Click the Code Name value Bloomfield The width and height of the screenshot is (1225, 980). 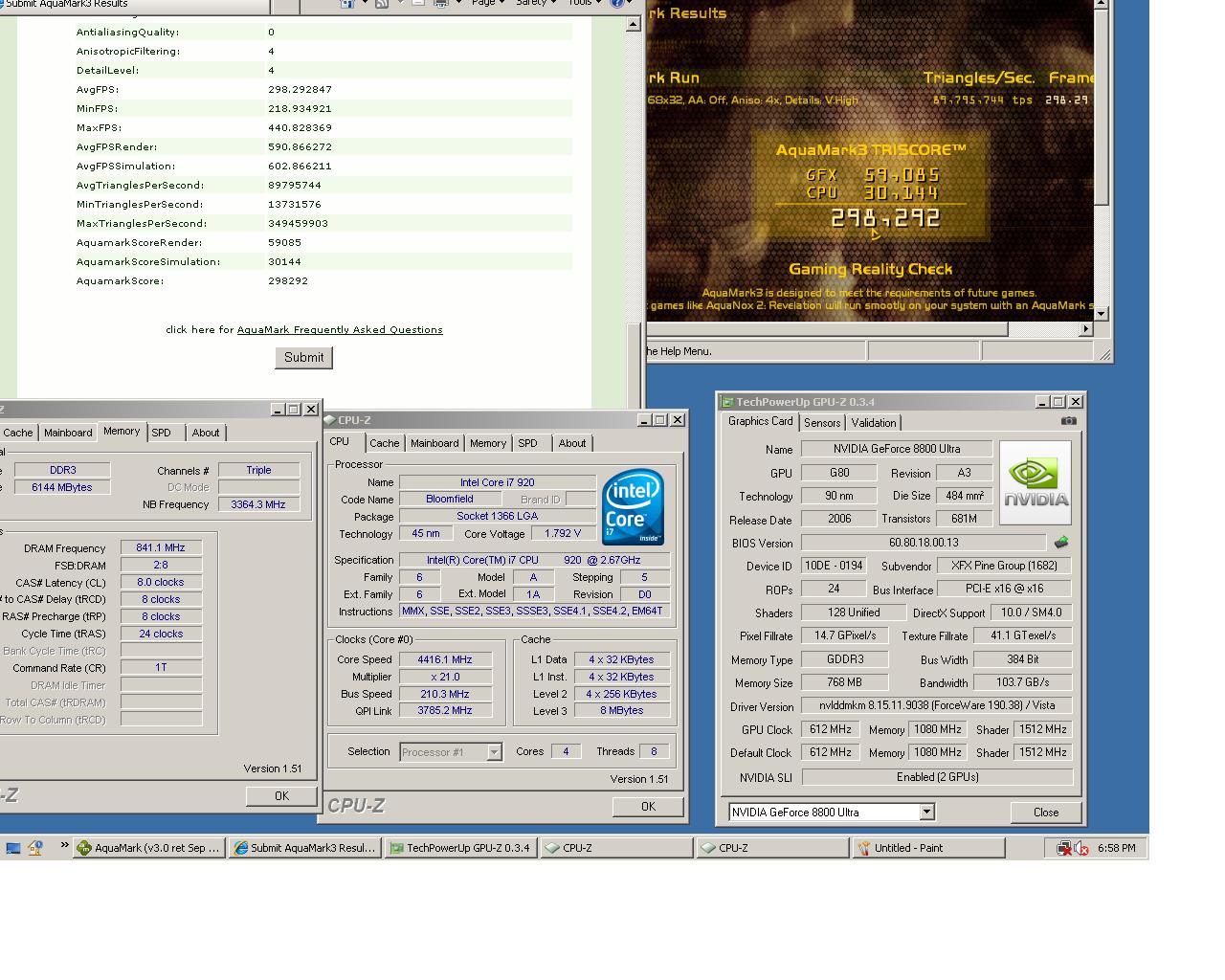[x=450, y=500]
